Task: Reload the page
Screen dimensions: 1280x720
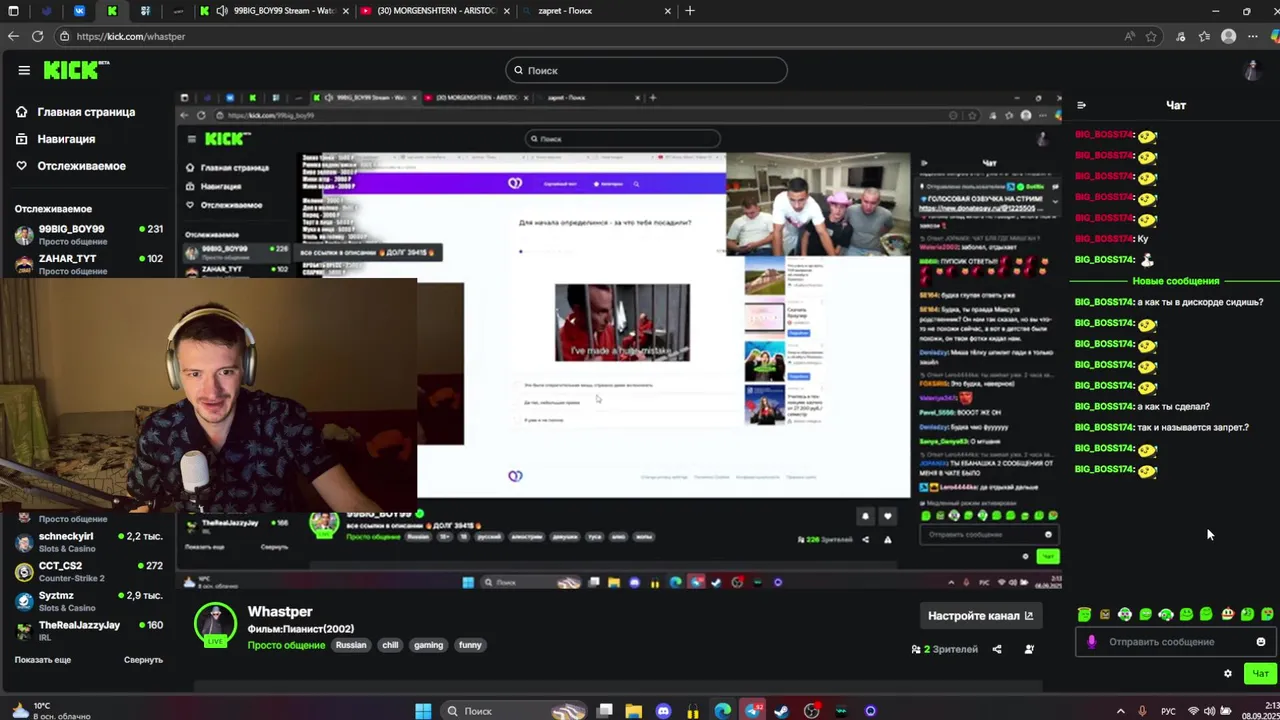Action: tap(37, 36)
